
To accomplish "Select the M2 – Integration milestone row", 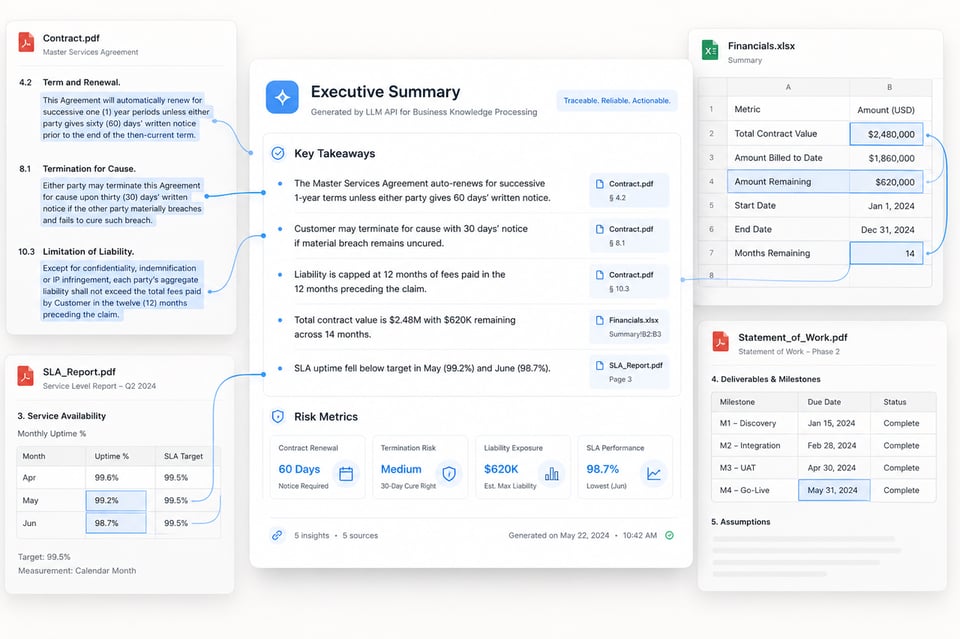I will point(823,446).
